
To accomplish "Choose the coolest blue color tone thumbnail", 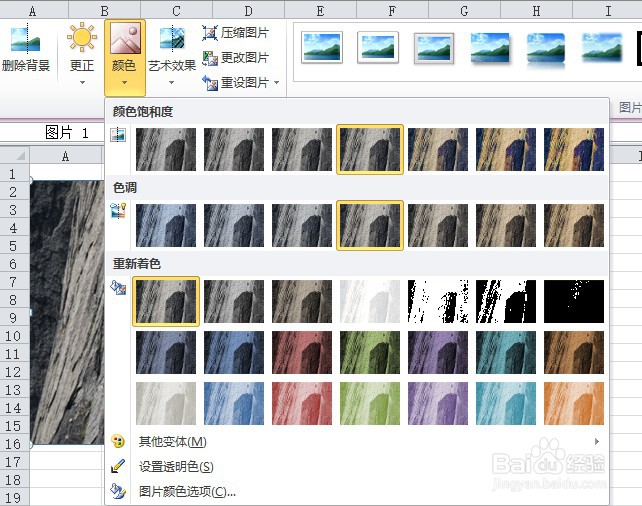I will point(166,226).
